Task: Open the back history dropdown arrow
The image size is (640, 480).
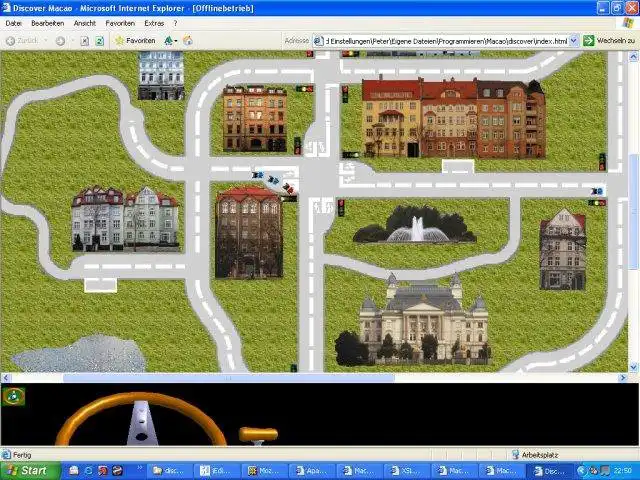Action: 46,41
